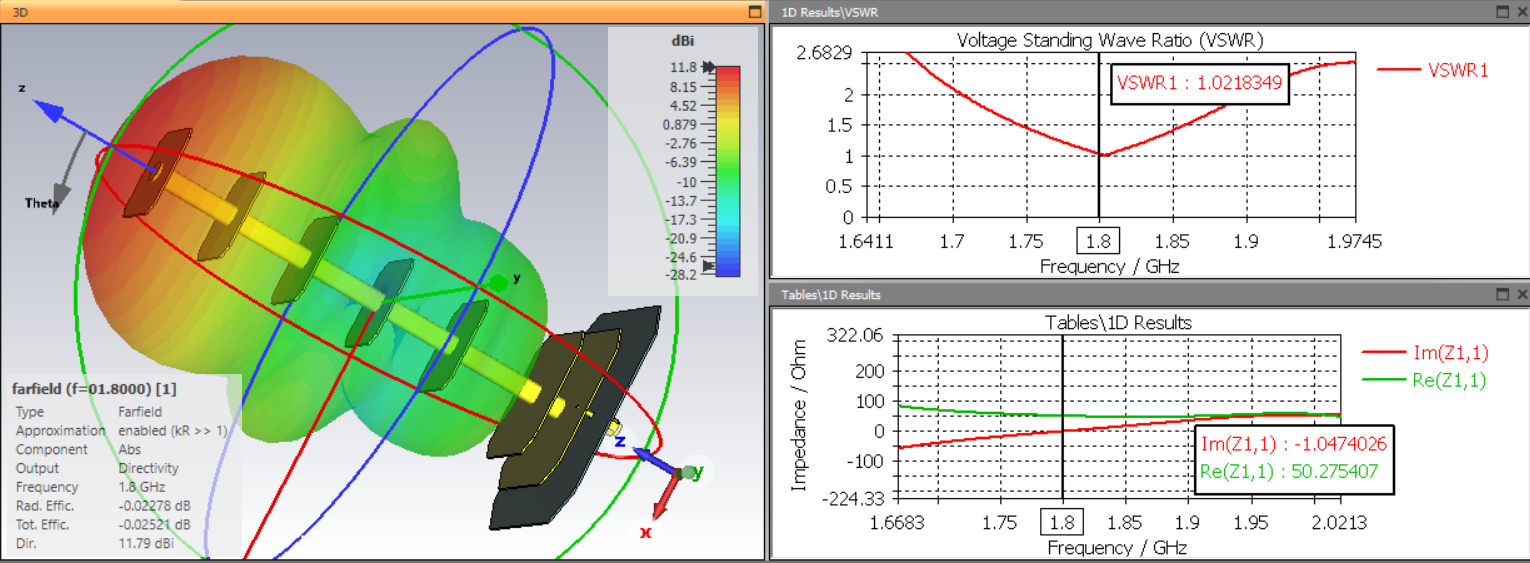
Task: Click the farfield (f=01.8000) [1] heading
Action: coord(94,388)
